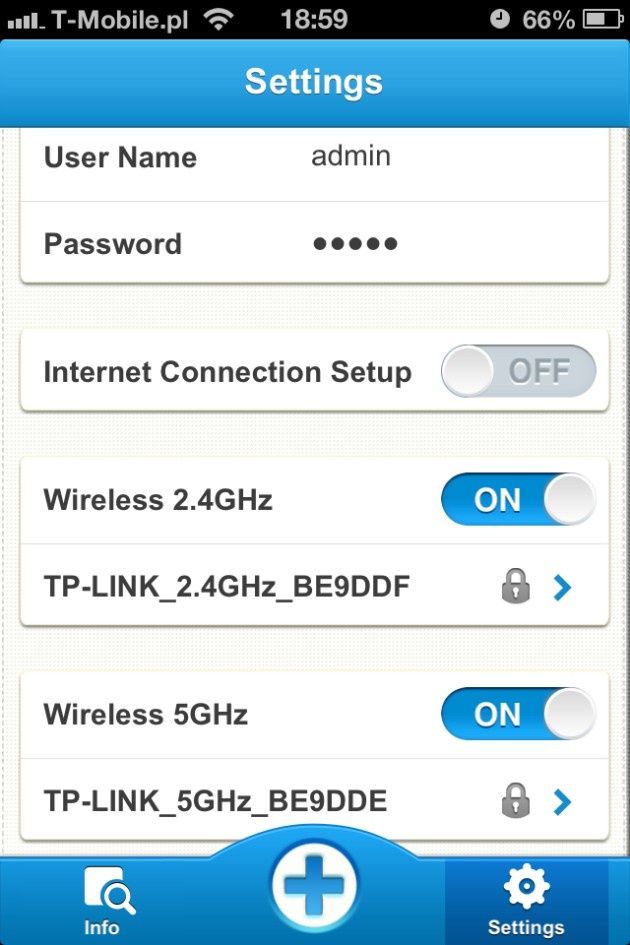Screen dimensions: 630x945
Task: Open chevron for TP-LINK_2.4GHz_BE9DDF network
Action: (x=562, y=587)
